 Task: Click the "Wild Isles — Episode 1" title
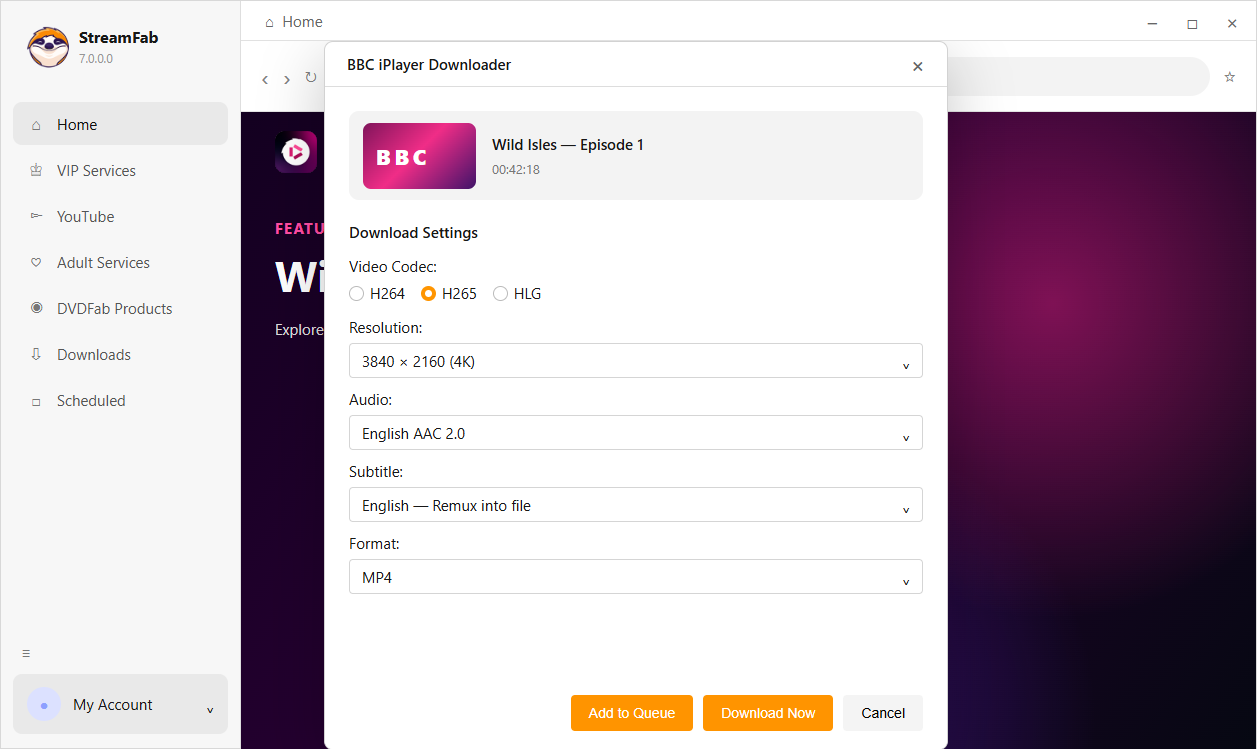[568, 145]
